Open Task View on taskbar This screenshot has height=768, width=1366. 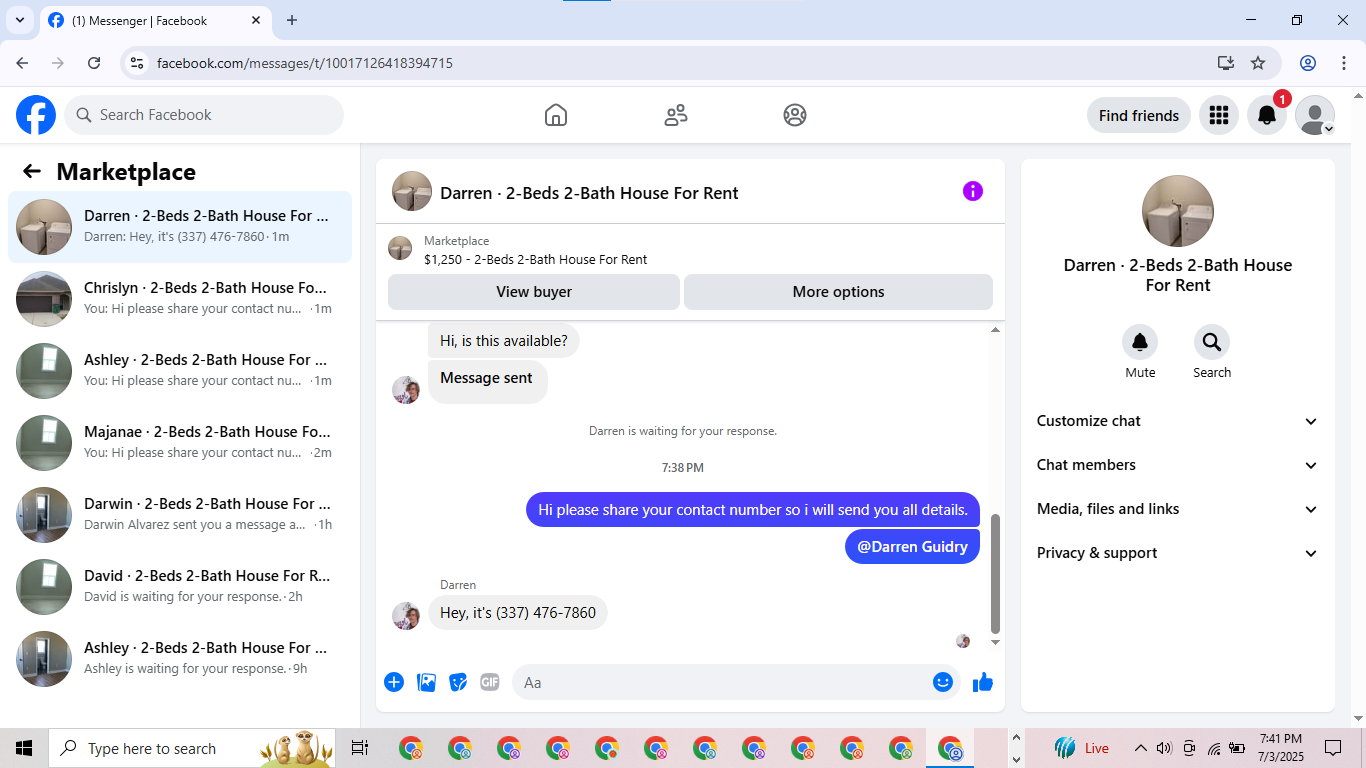[360, 748]
